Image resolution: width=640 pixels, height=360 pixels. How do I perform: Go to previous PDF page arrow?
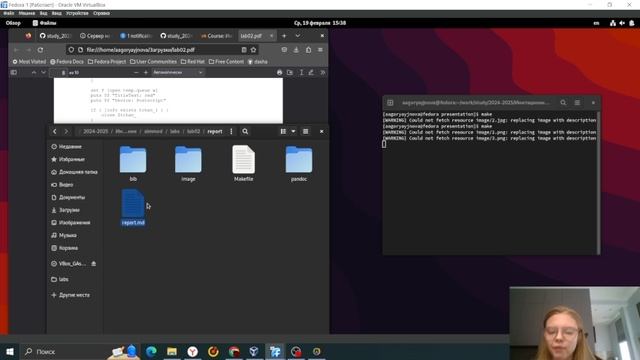click(34, 72)
